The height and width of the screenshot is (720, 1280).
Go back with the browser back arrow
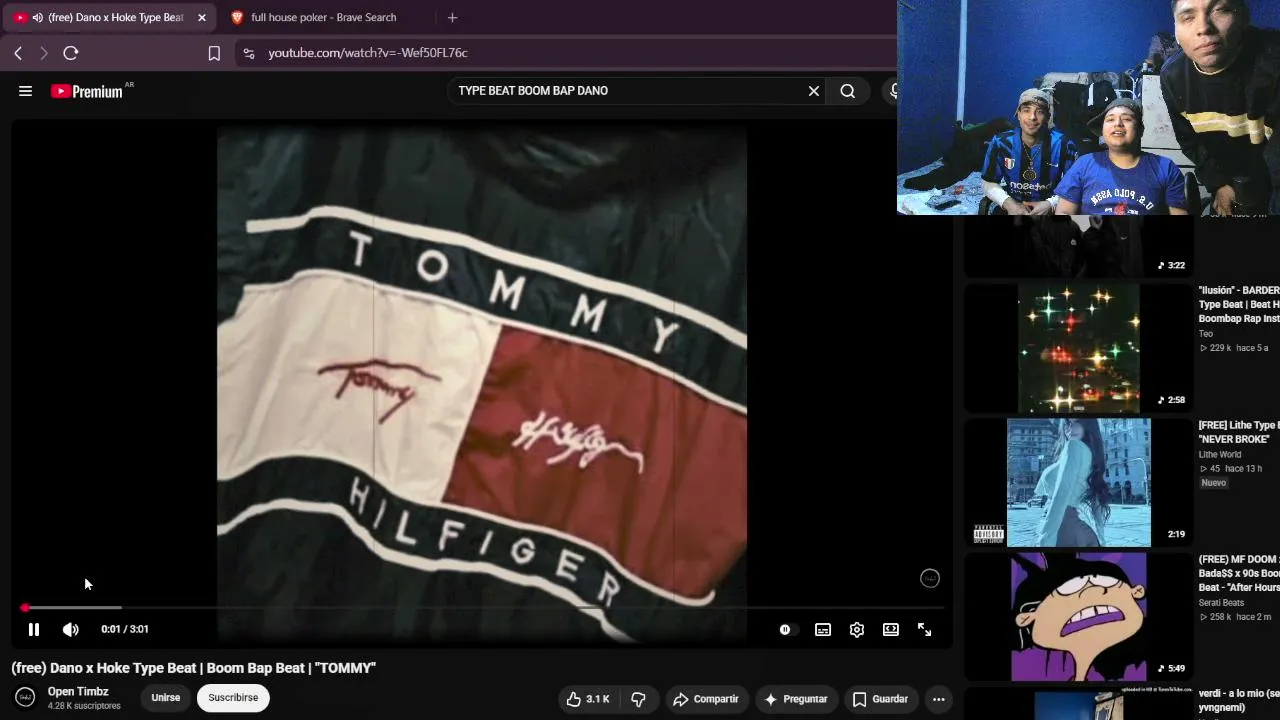(18, 53)
